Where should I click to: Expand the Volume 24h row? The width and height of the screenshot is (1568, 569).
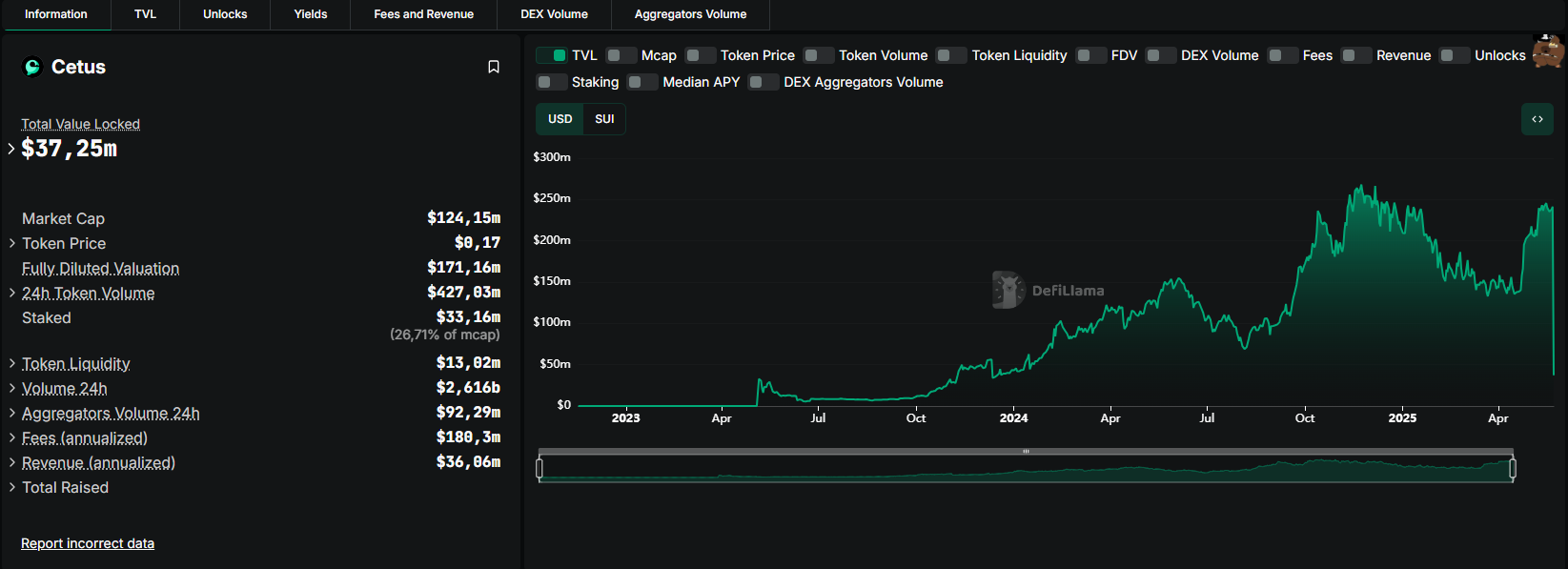coord(12,388)
